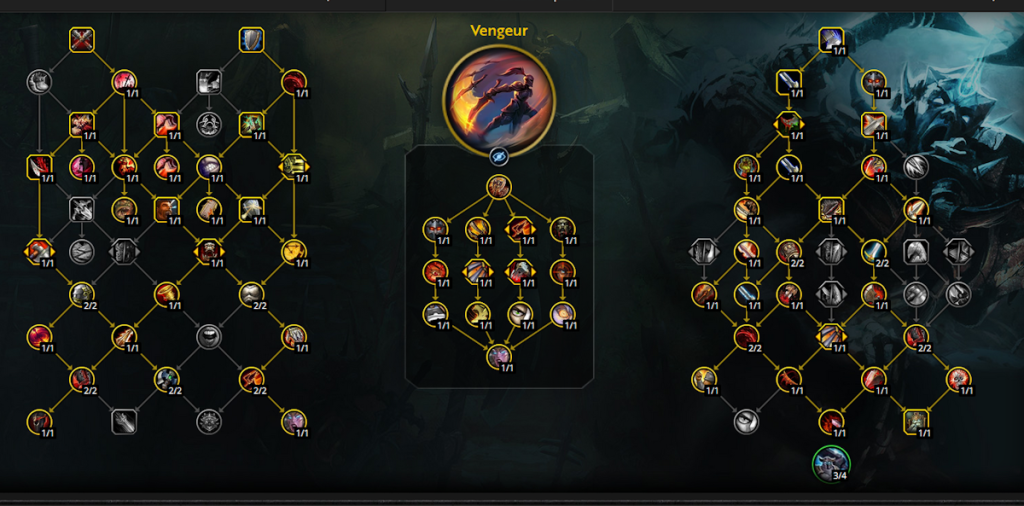Select the crossed-swords talent atop the class tree
The width and height of the screenshot is (1024, 506).
point(82,40)
